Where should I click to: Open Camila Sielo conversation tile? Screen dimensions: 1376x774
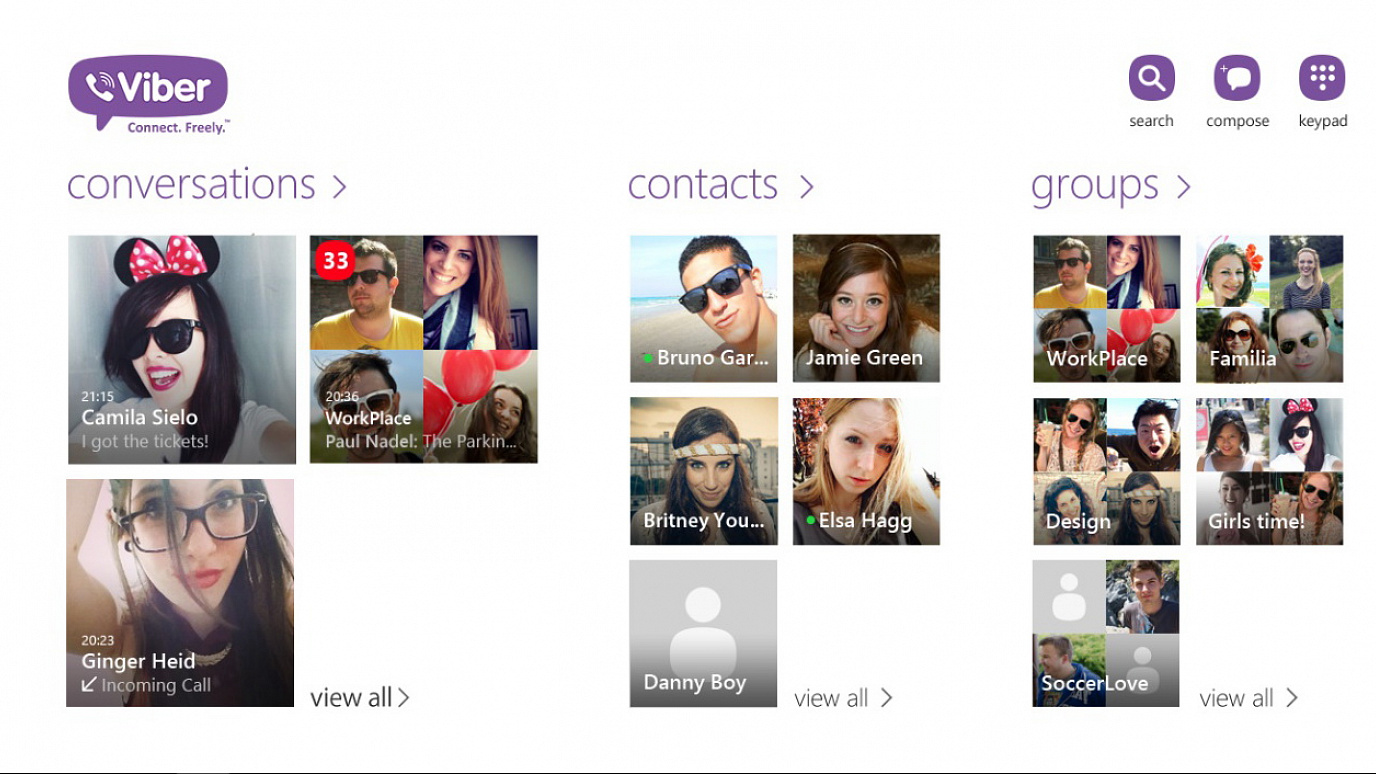click(x=182, y=349)
